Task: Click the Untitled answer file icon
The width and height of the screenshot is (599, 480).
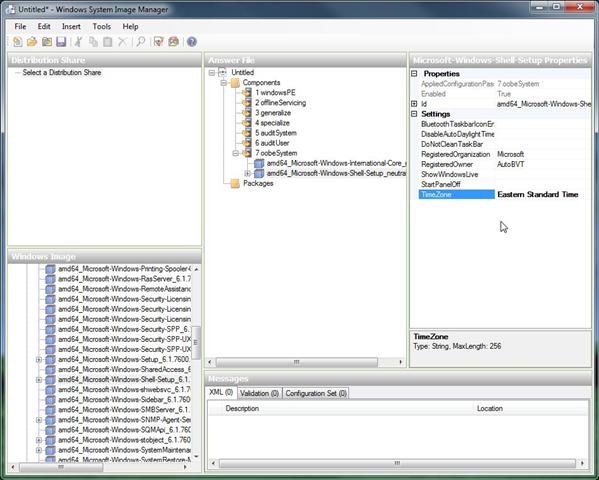Action: pos(223,72)
